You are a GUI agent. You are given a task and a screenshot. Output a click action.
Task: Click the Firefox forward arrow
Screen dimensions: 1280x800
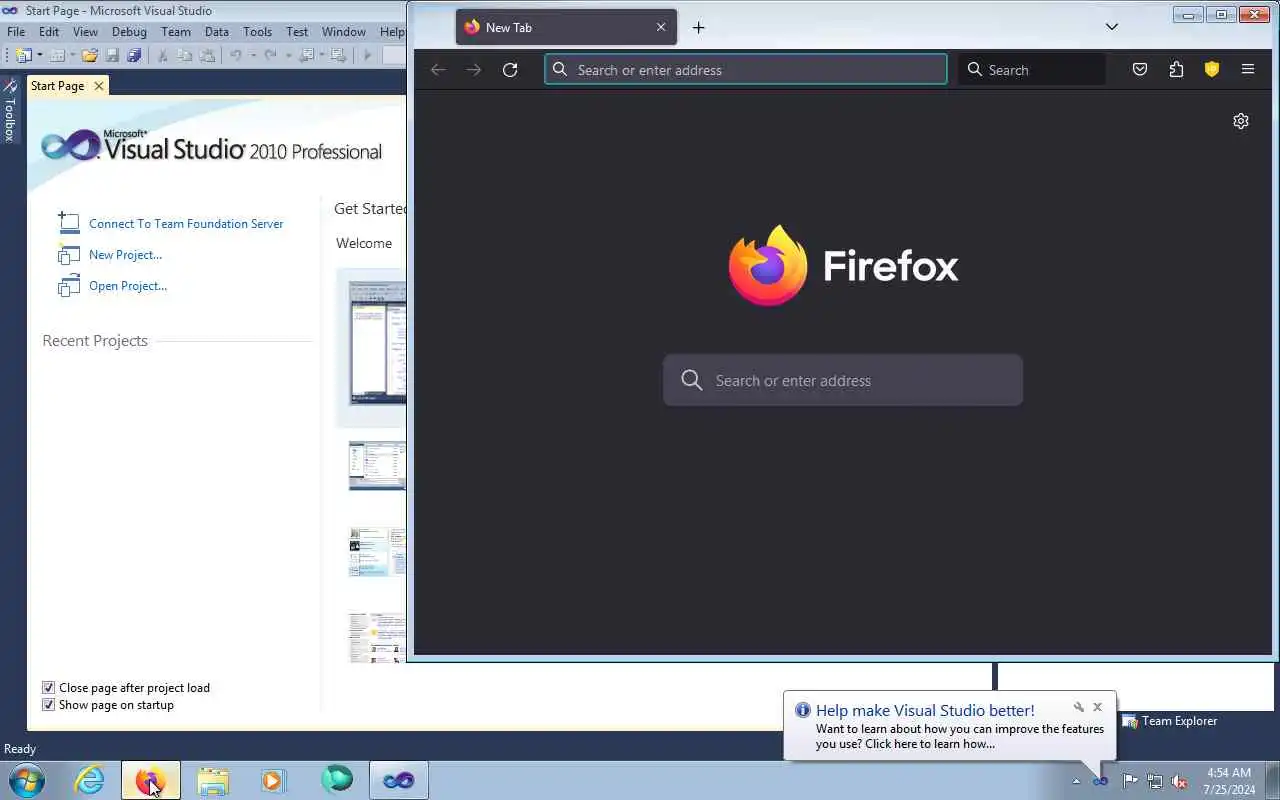point(474,69)
